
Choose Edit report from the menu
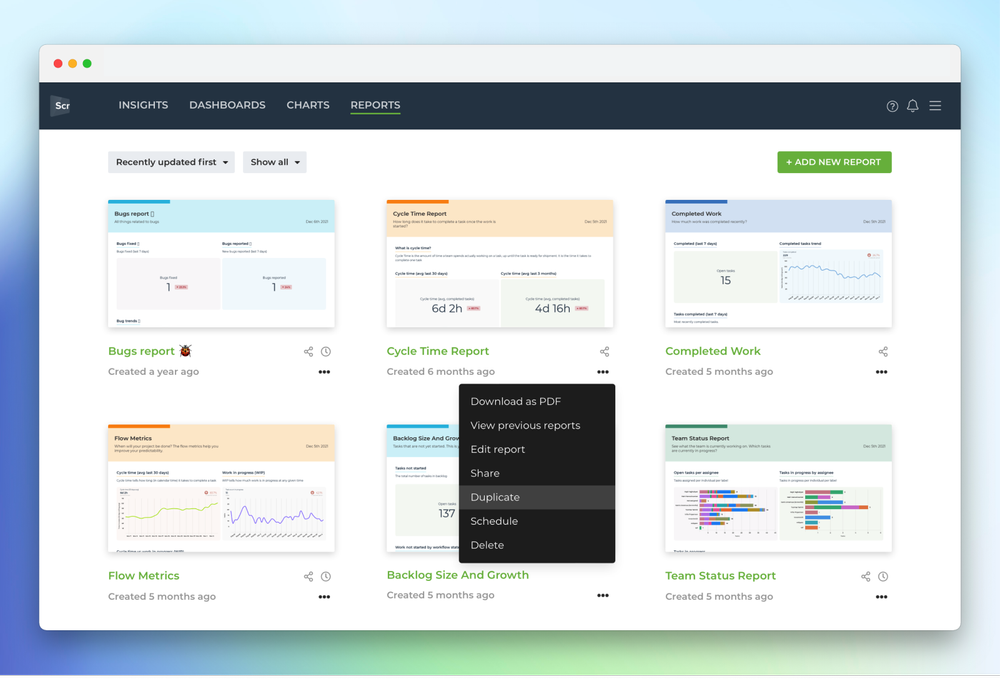click(x=537, y=449)
